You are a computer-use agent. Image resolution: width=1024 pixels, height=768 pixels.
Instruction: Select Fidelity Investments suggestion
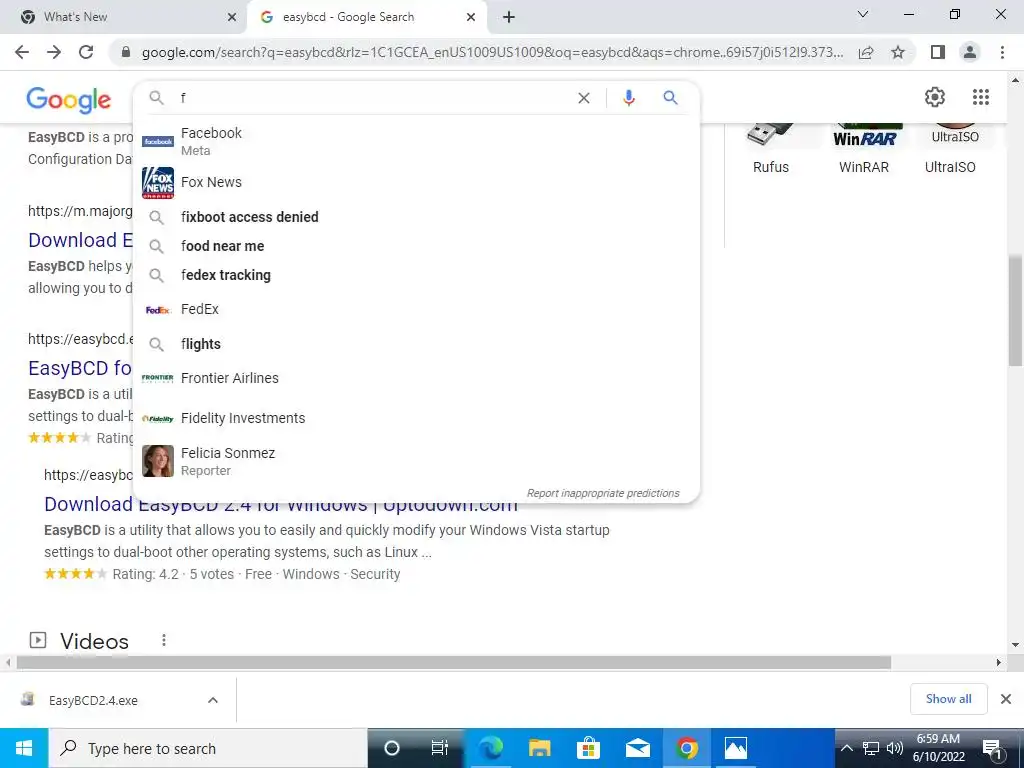416,418
